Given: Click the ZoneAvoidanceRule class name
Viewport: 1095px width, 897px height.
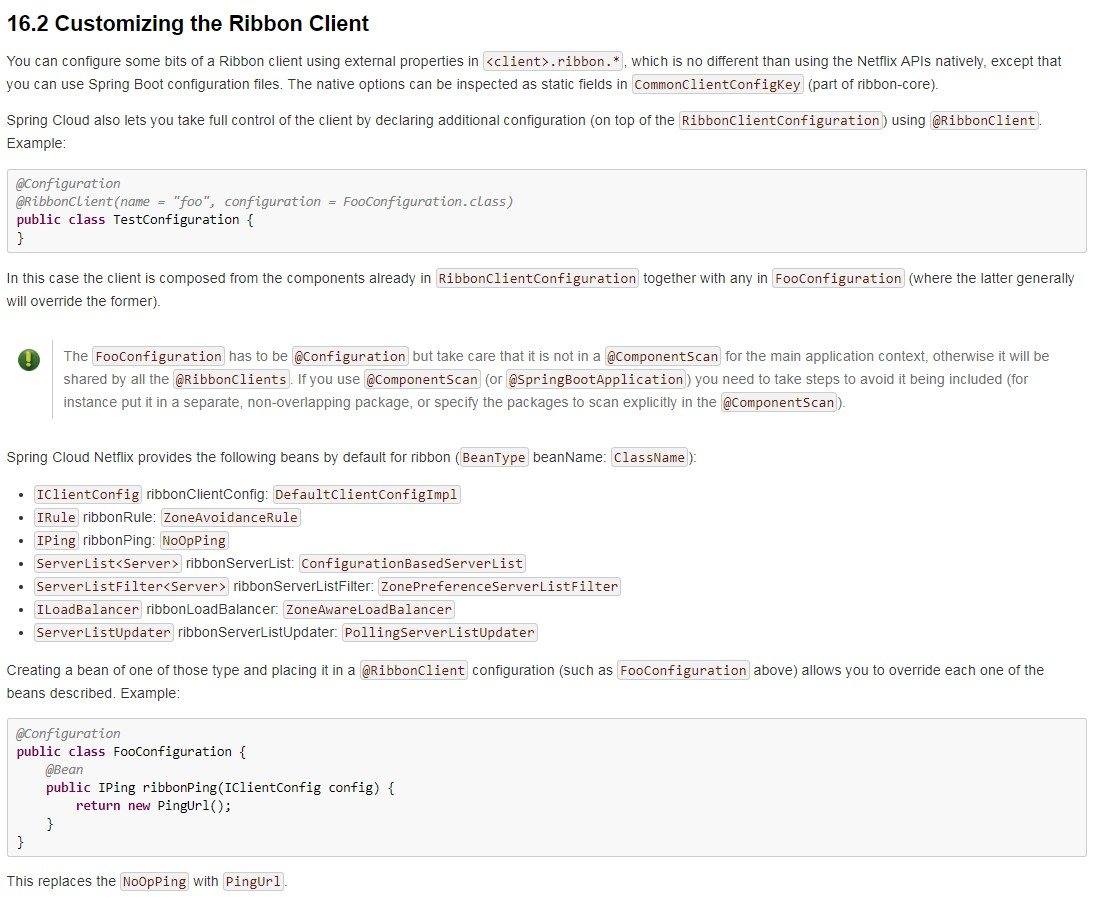Looking at the screenshot, I should [231, 518].
